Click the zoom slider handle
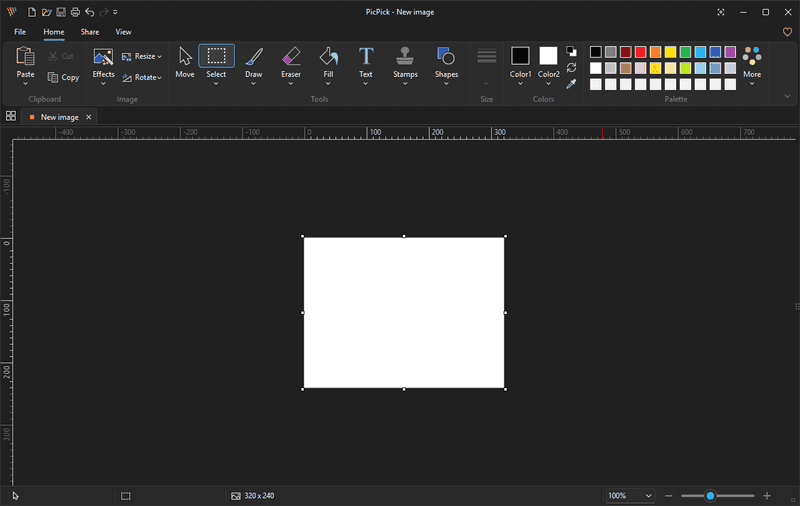This screenshot has height=506, width=800. pyautogui.click(x=710, y=496)
